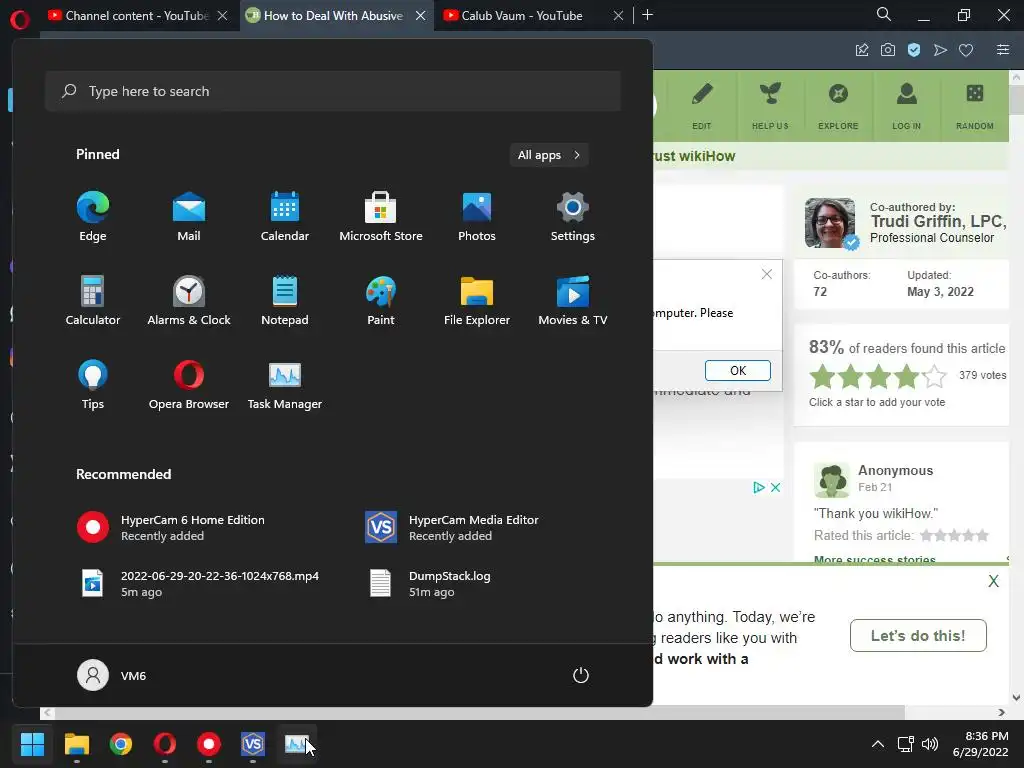The width and height of the screenshot is (1024, 768).
Task: Click the Start menu power button
Action: click(x=581, y=675)
